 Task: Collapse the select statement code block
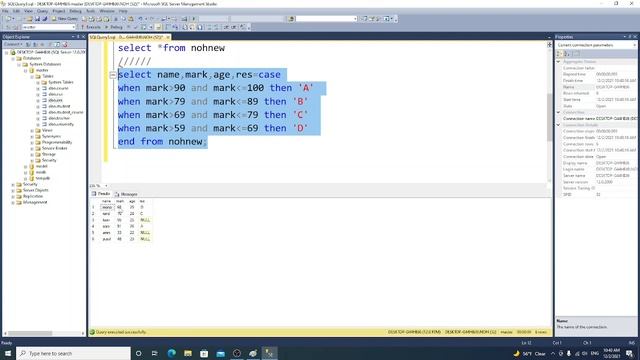(x=113, y=75)
